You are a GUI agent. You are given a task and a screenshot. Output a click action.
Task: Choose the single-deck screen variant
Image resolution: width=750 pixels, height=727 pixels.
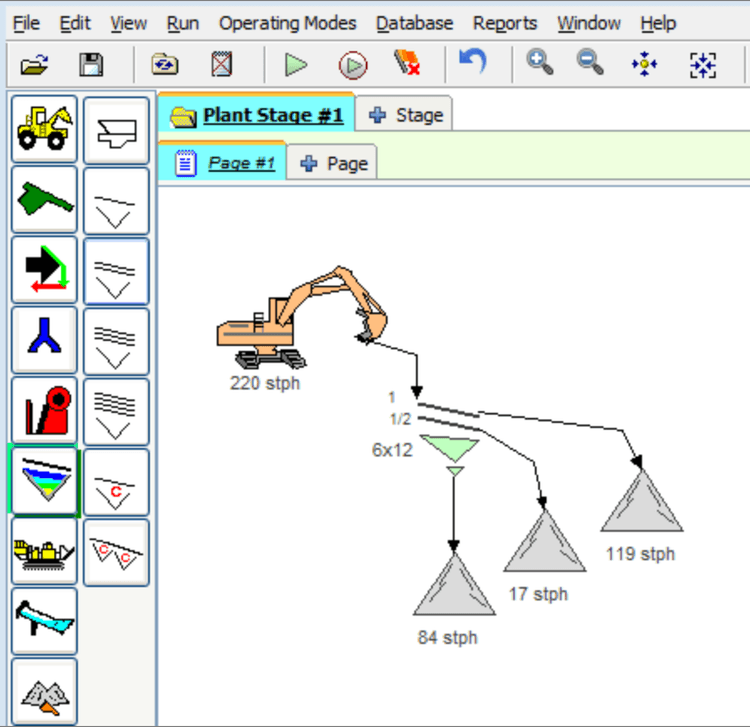[116, 201]
